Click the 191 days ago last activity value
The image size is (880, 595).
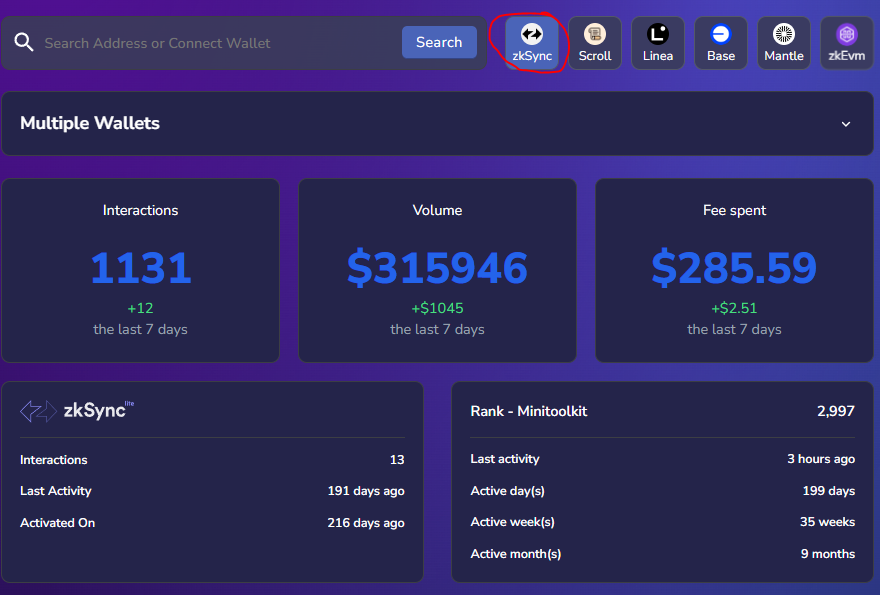366,491
